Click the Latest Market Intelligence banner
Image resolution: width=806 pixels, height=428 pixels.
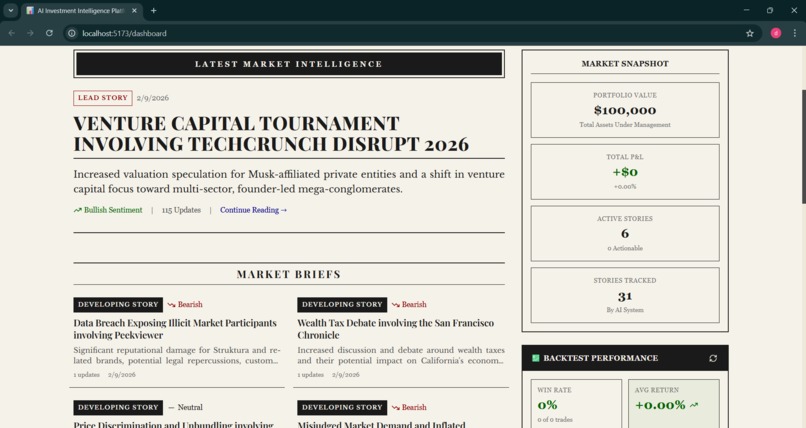289,64
